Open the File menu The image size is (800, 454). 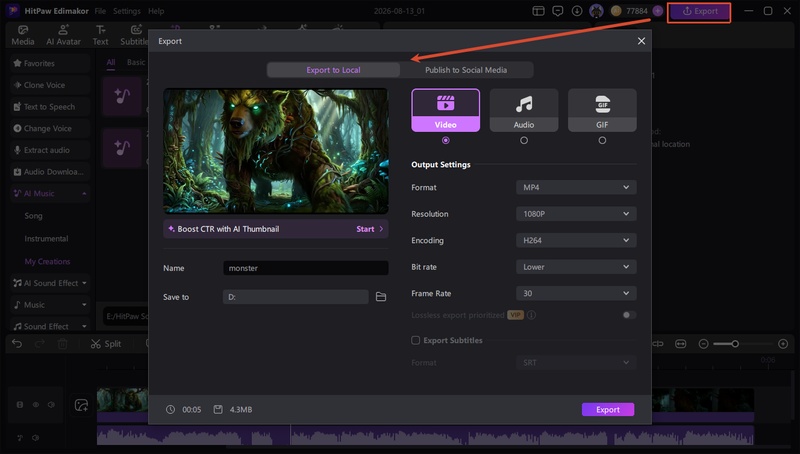100,11
